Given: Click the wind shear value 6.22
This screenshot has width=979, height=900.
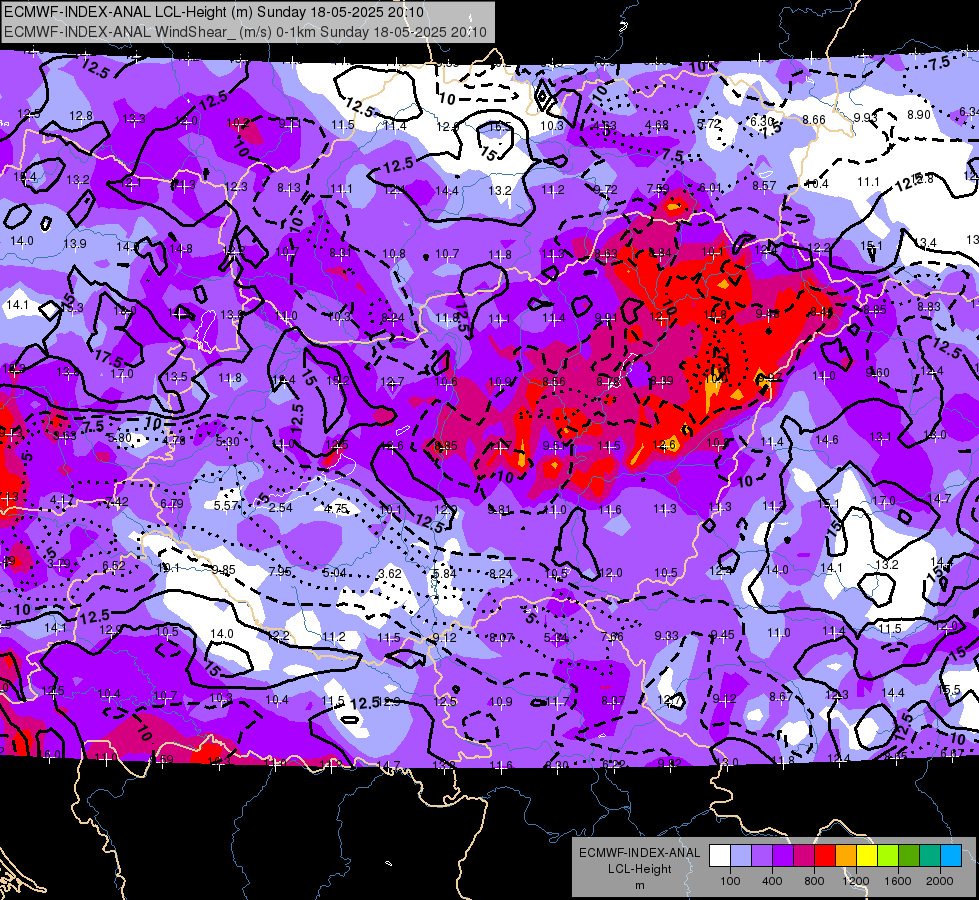Looking at the screenshot, I should click(613, 764).
